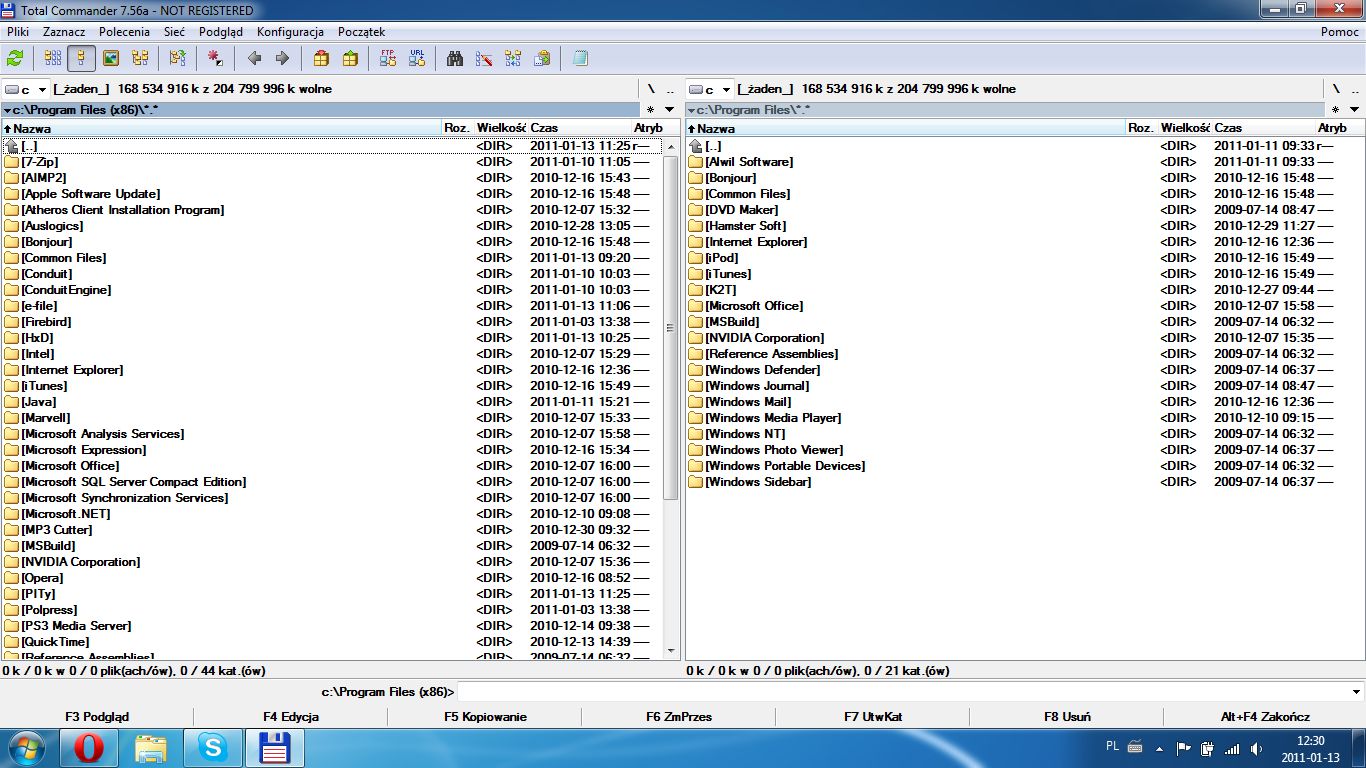
Task: Click the F5 Kopiowanie button
Action: pos(485,716)
